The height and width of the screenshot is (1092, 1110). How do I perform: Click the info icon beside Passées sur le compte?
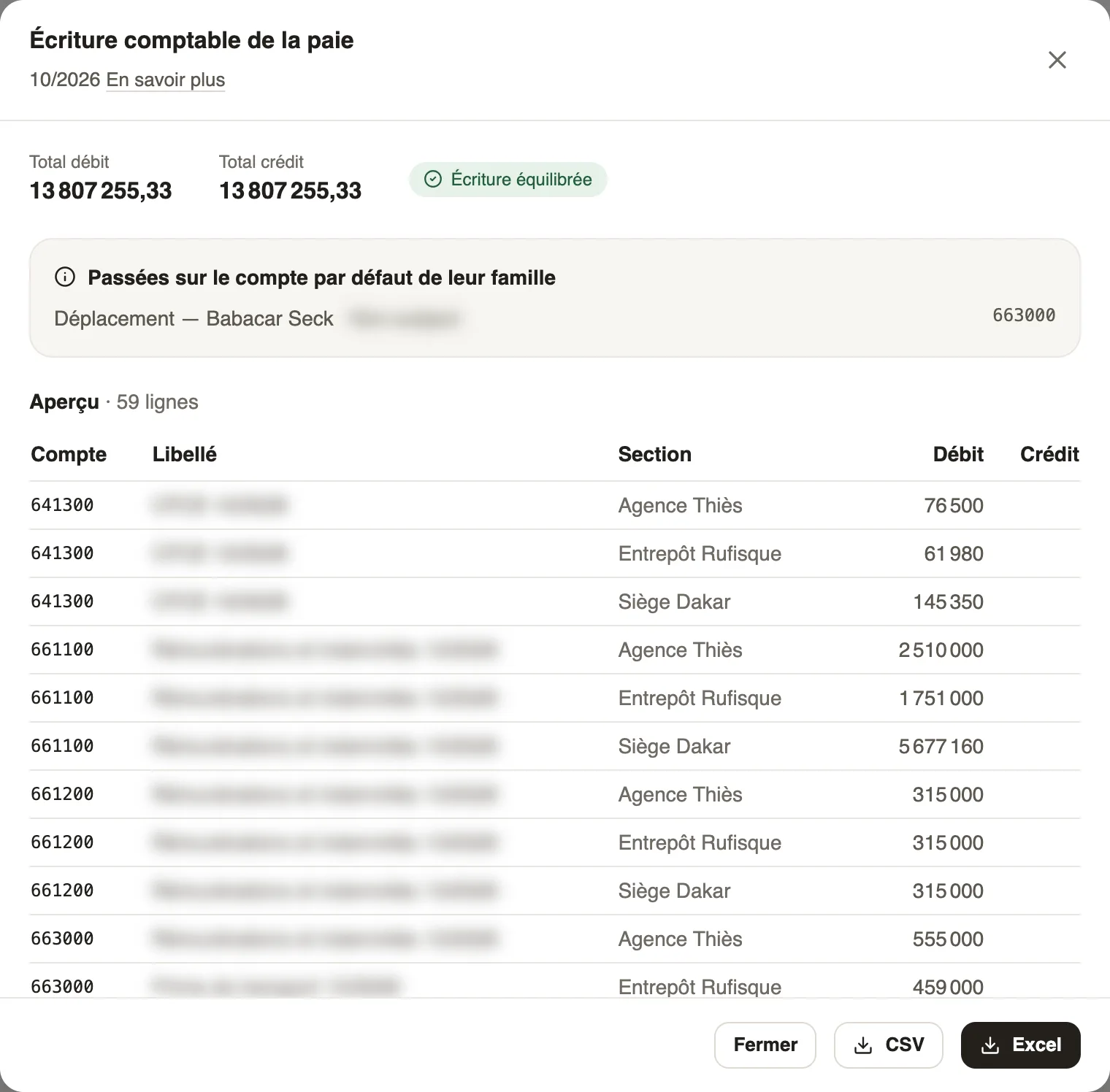pyautogui.click(x=65, y=277)
